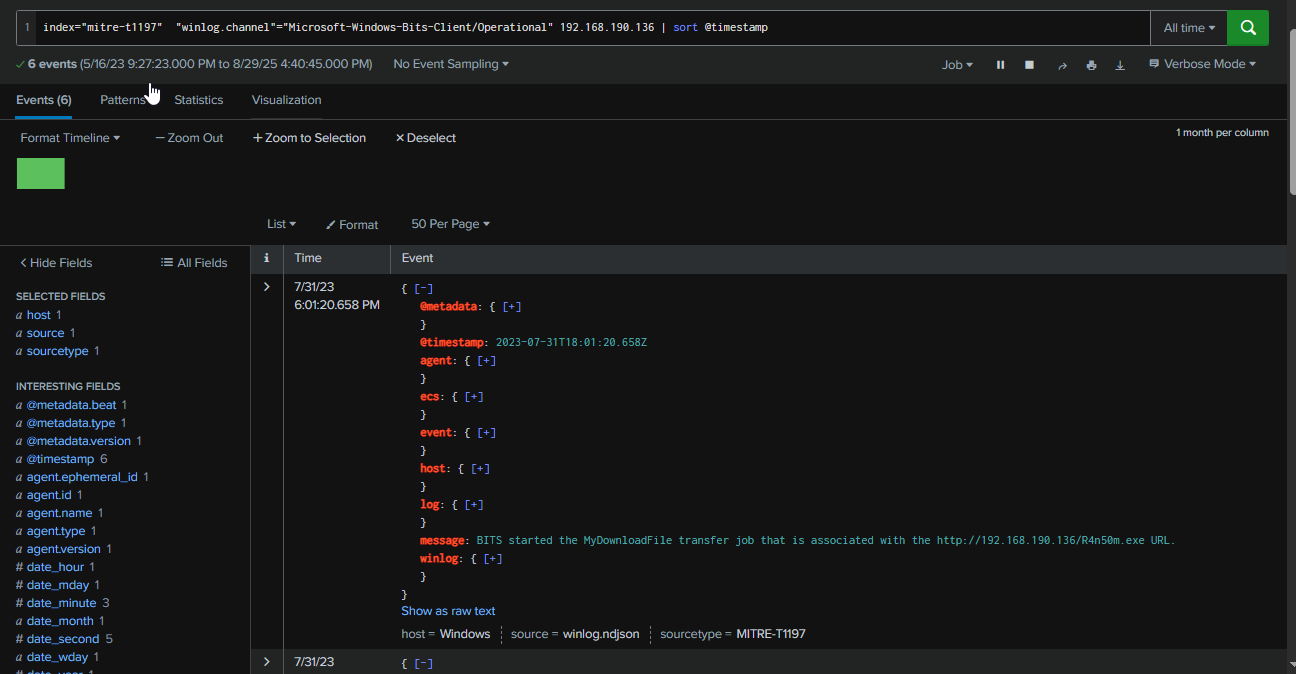Expand the first event row chevron
The image size is (1296, 674).
click(x=267, y=287)
